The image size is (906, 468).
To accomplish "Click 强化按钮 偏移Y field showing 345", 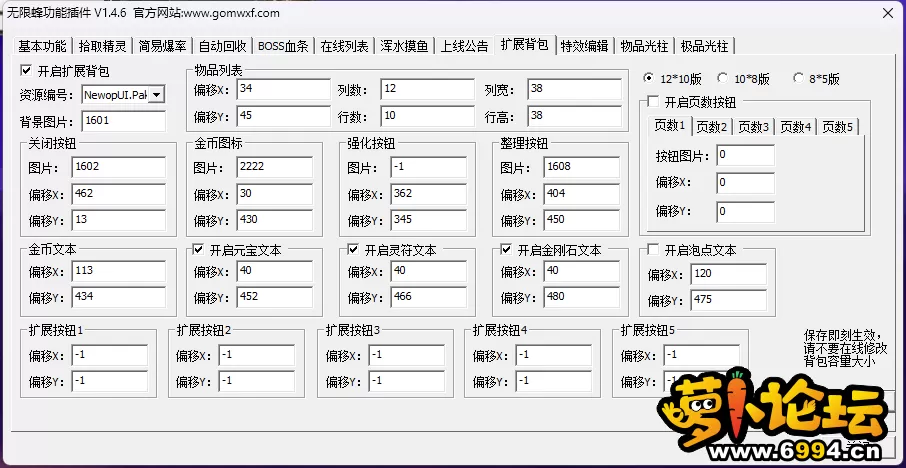I will [428, 220].
